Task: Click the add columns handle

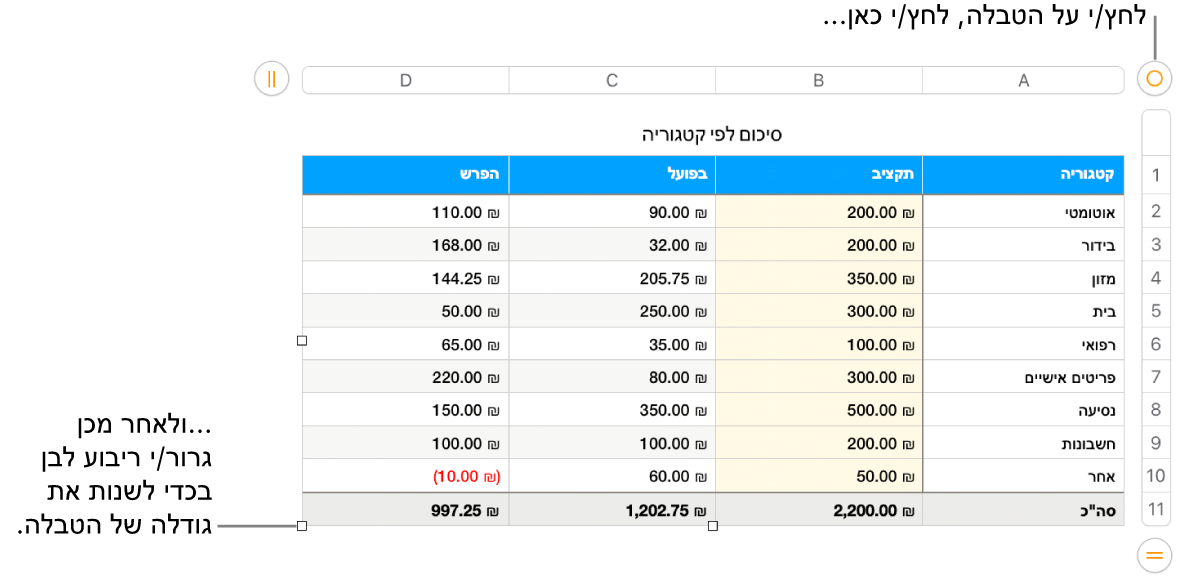Action: pyautogui.click(x=272, y=78)
